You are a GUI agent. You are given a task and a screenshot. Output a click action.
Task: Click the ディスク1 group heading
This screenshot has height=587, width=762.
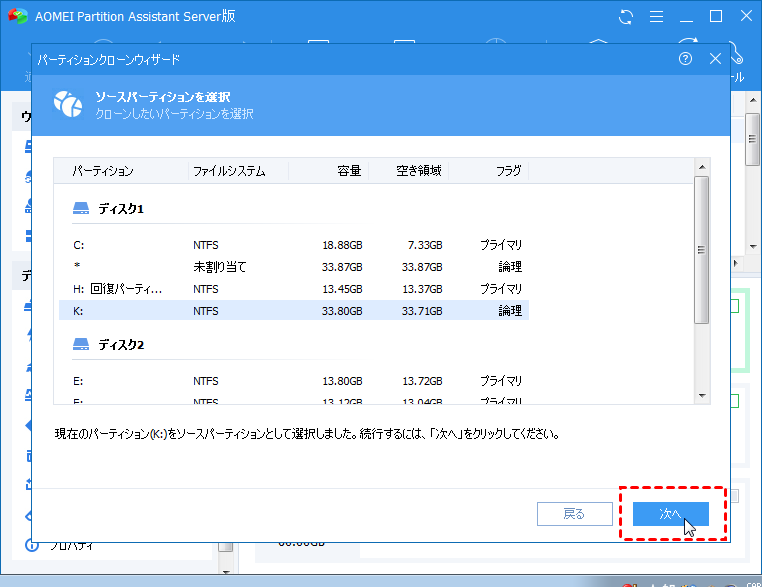[x=121, y=209]
